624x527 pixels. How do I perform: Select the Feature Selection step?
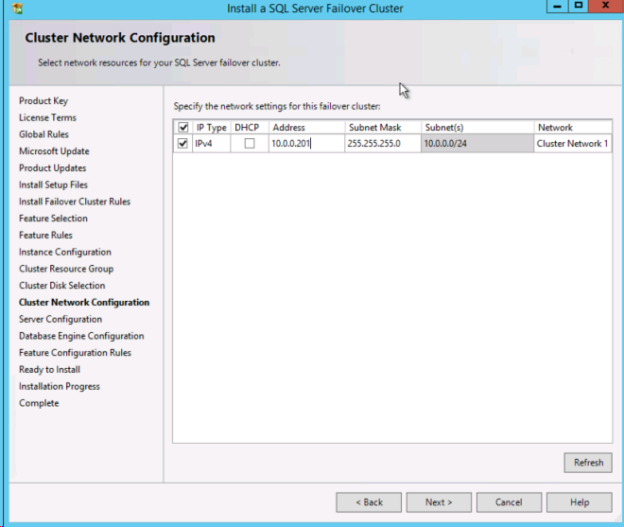click(53, 218)
